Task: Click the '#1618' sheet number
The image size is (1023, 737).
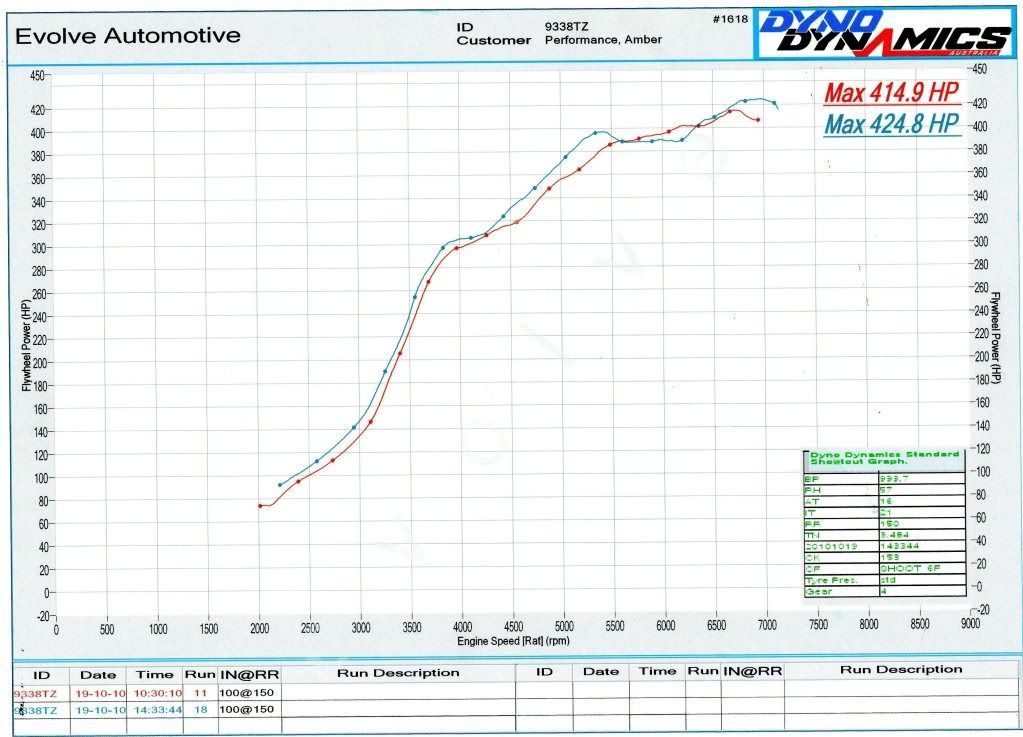Action: click(730, 19)
